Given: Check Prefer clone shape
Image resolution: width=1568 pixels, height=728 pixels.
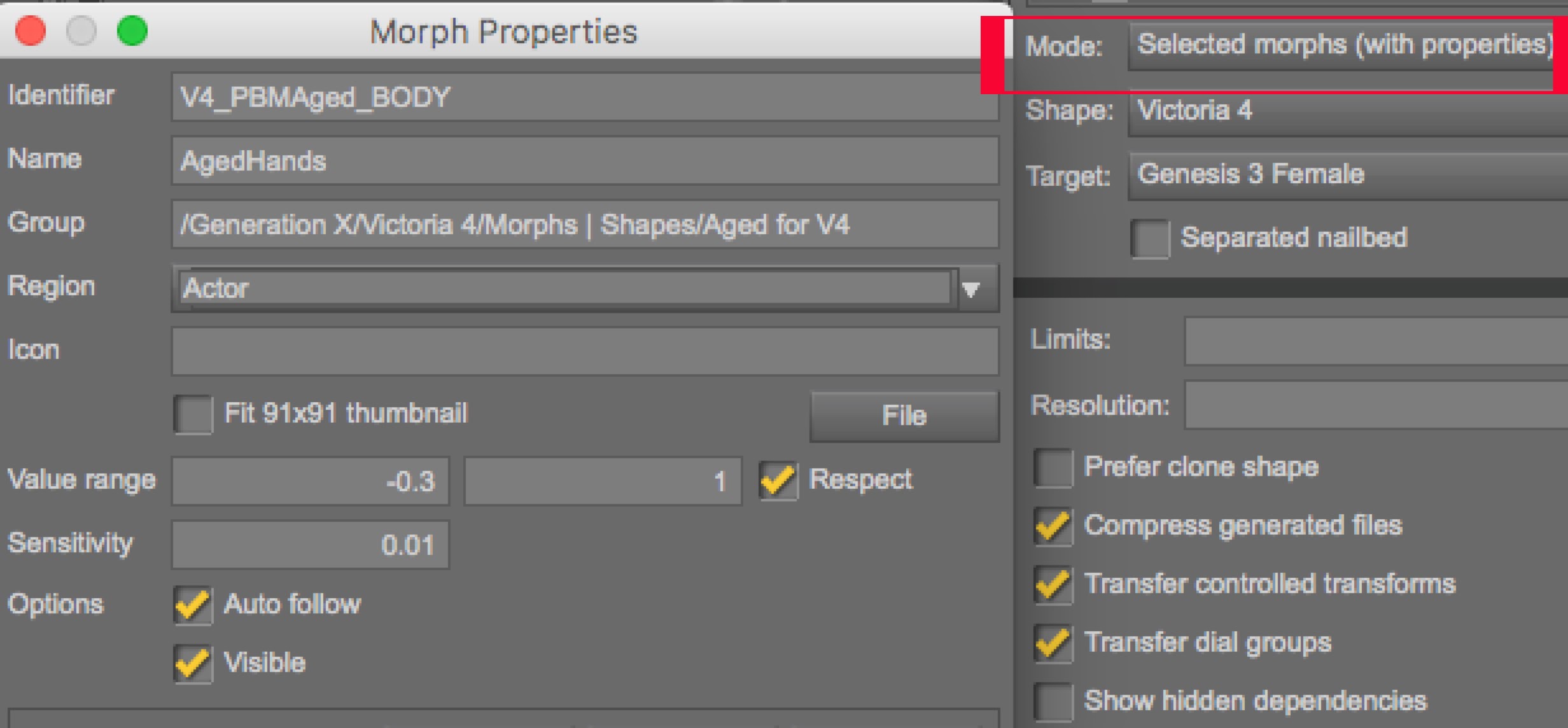Looking at the screenshot, I should [1053, 468].
